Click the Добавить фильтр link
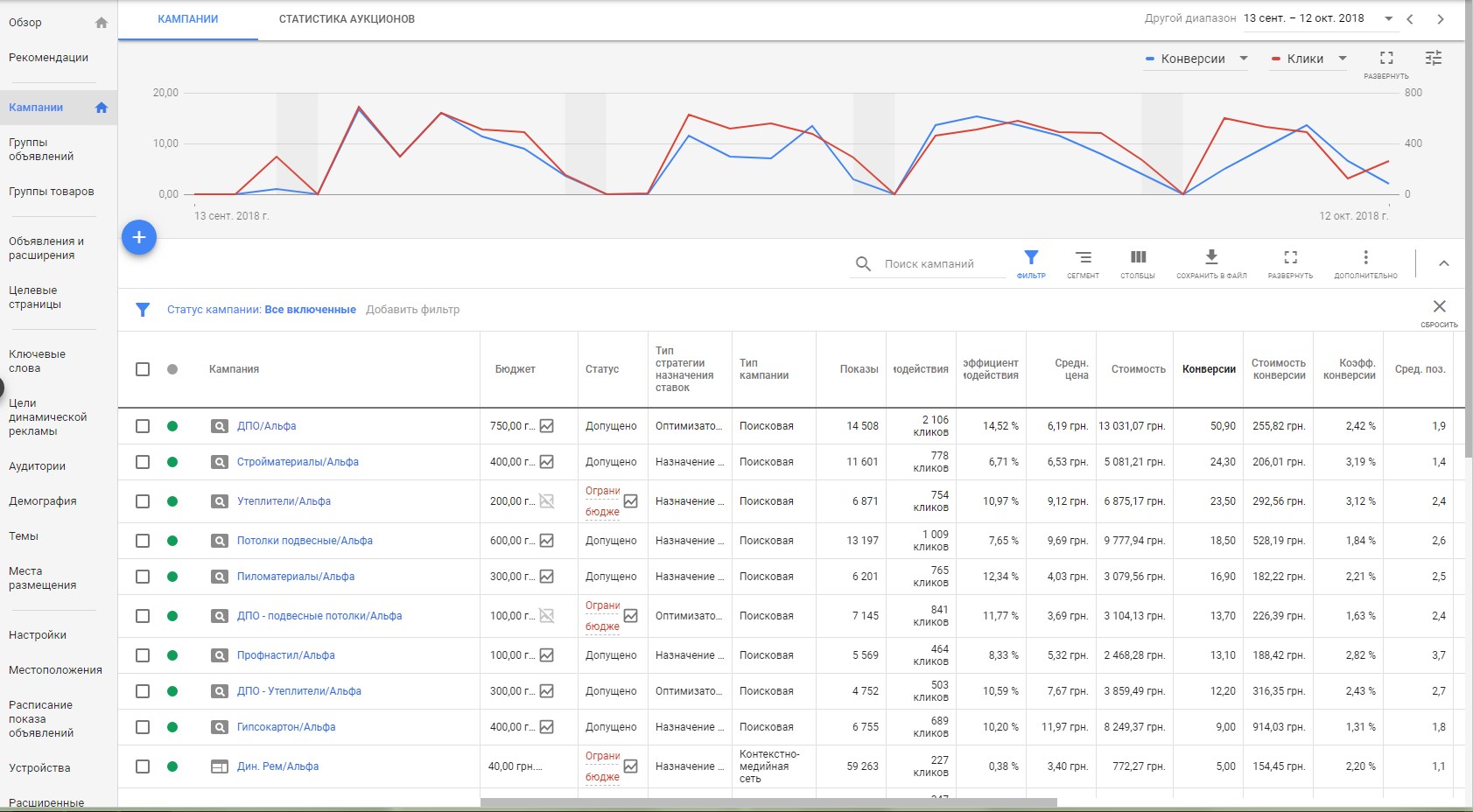The image size is (1473, 812). tap(412, 310)
